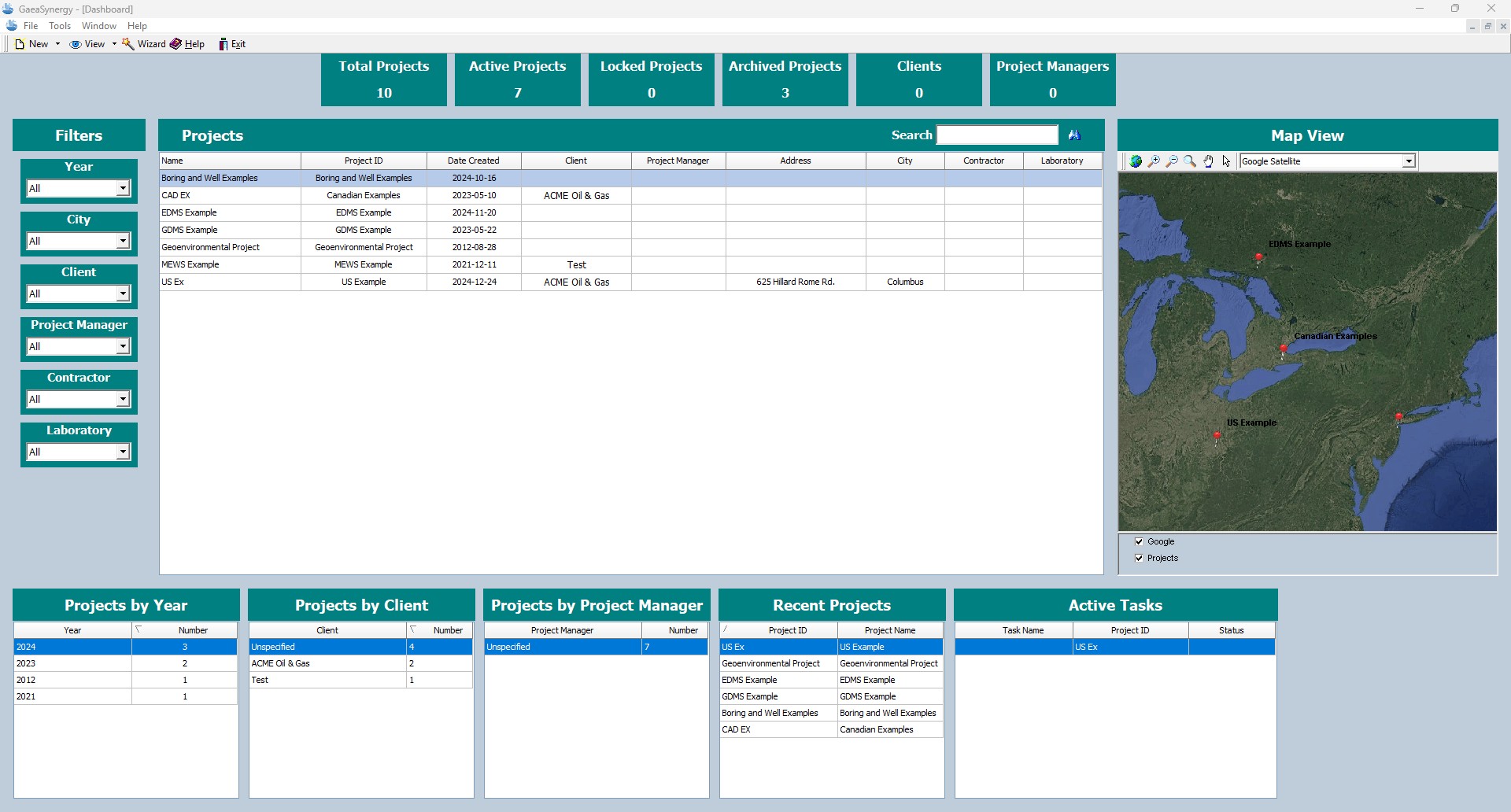
Task: Click the Help button on the toolbar
Action: (x=187, y=44)
